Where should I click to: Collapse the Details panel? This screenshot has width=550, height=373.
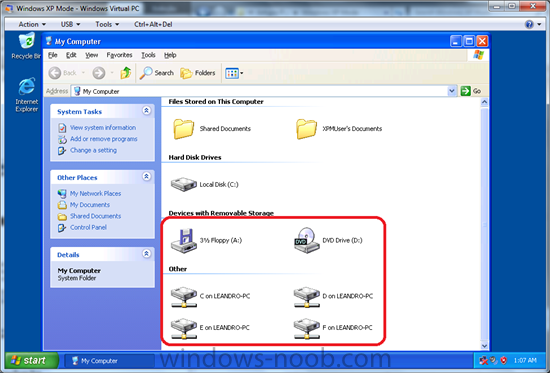[x=147, y=254]
